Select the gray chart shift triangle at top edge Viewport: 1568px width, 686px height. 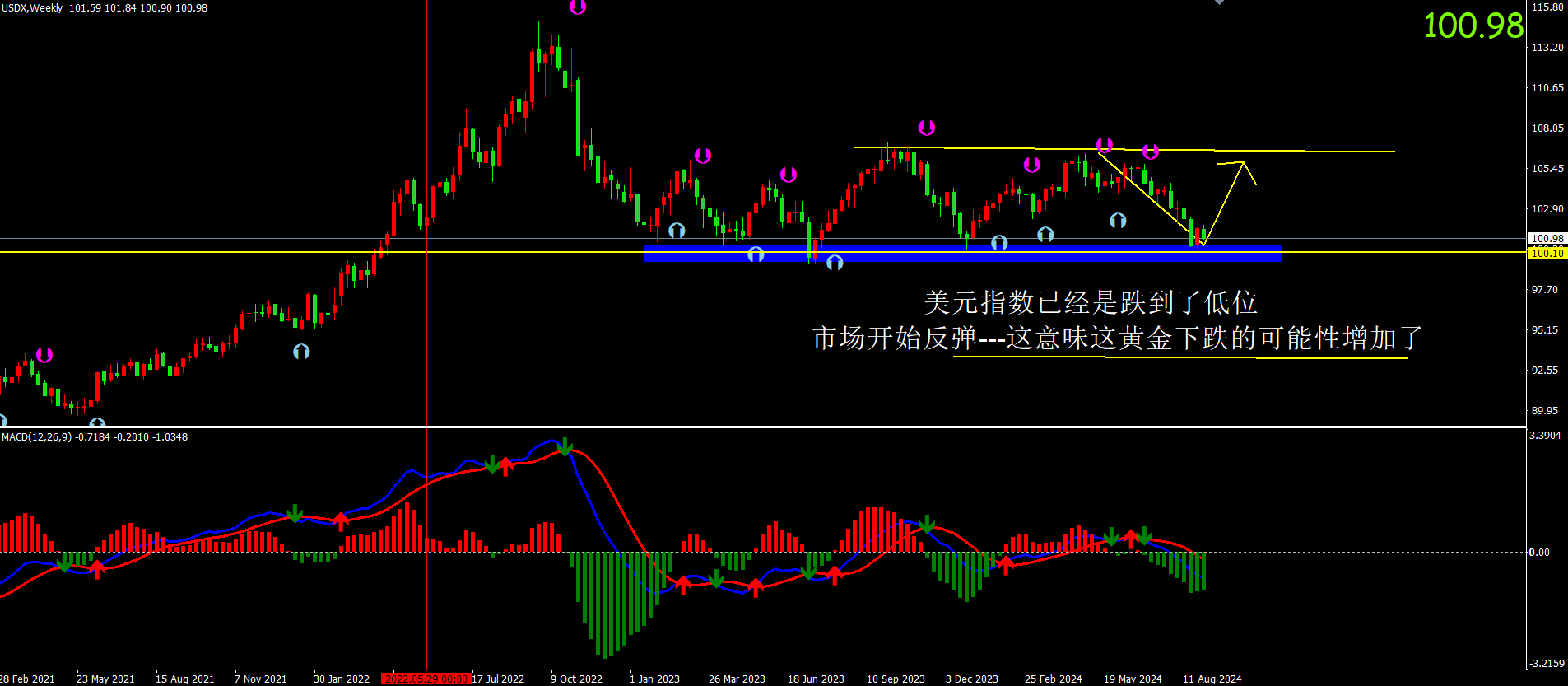1219,2
